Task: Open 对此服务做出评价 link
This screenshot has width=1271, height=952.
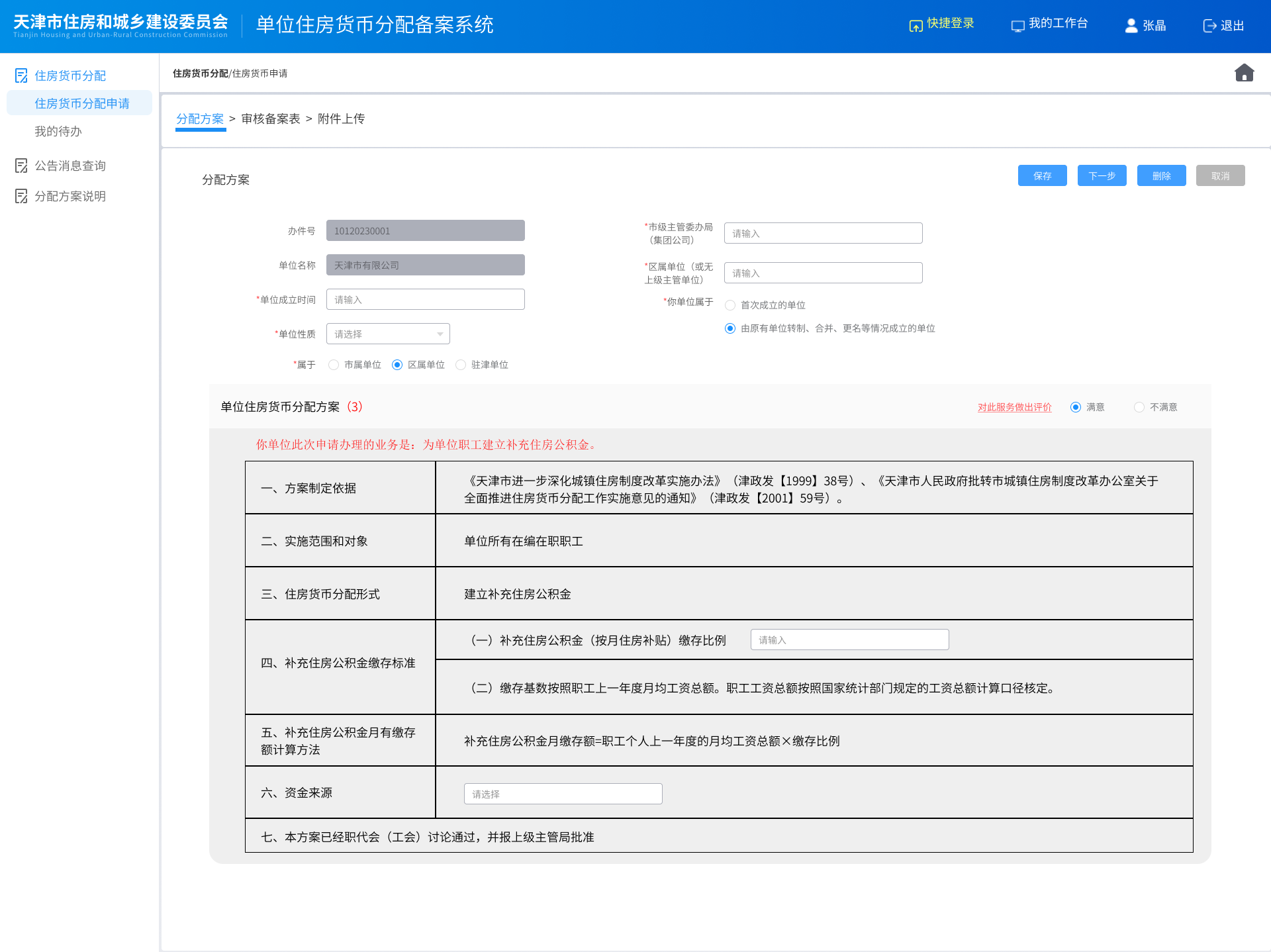Action: [x=1014, y=407]
